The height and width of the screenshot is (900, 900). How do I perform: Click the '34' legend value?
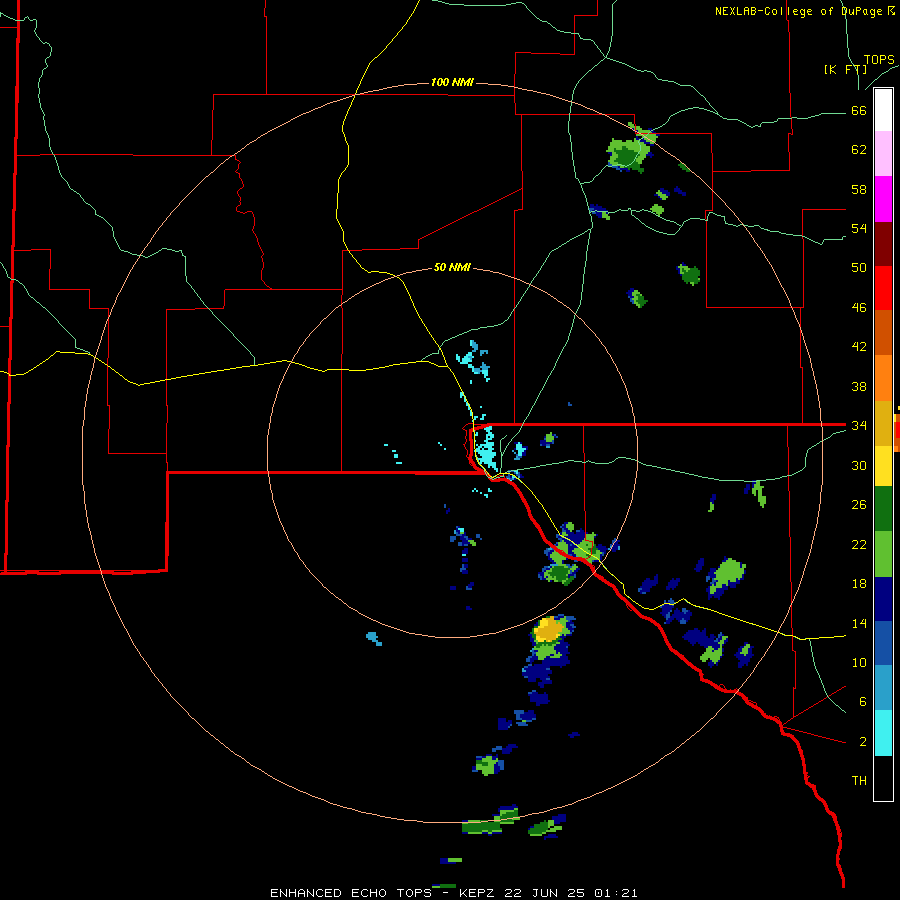pos(859,425)
